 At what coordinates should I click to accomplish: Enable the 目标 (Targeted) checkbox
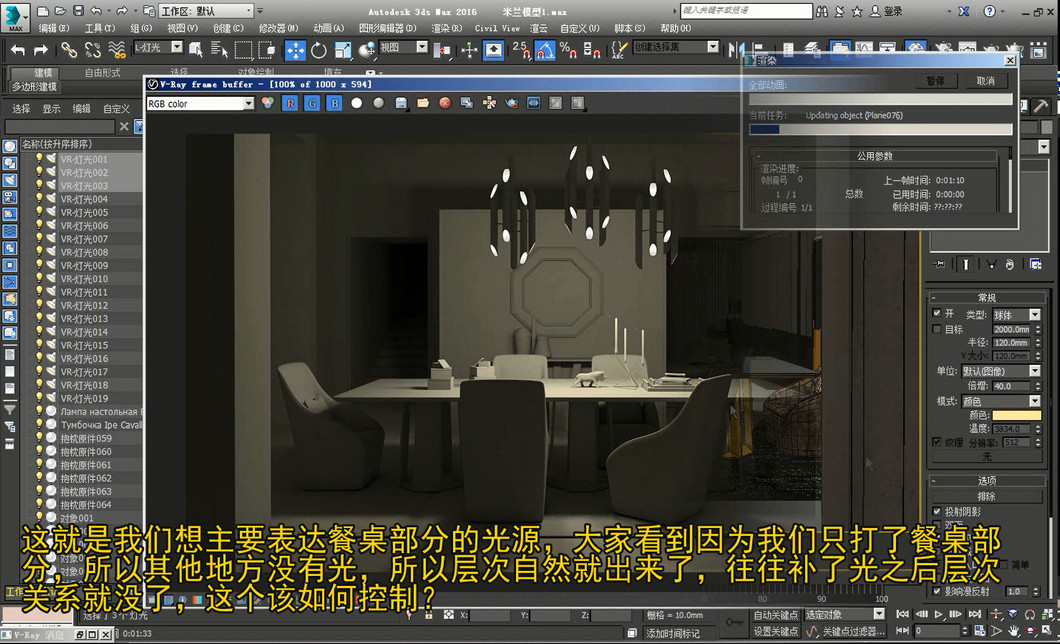pos(937,329)
